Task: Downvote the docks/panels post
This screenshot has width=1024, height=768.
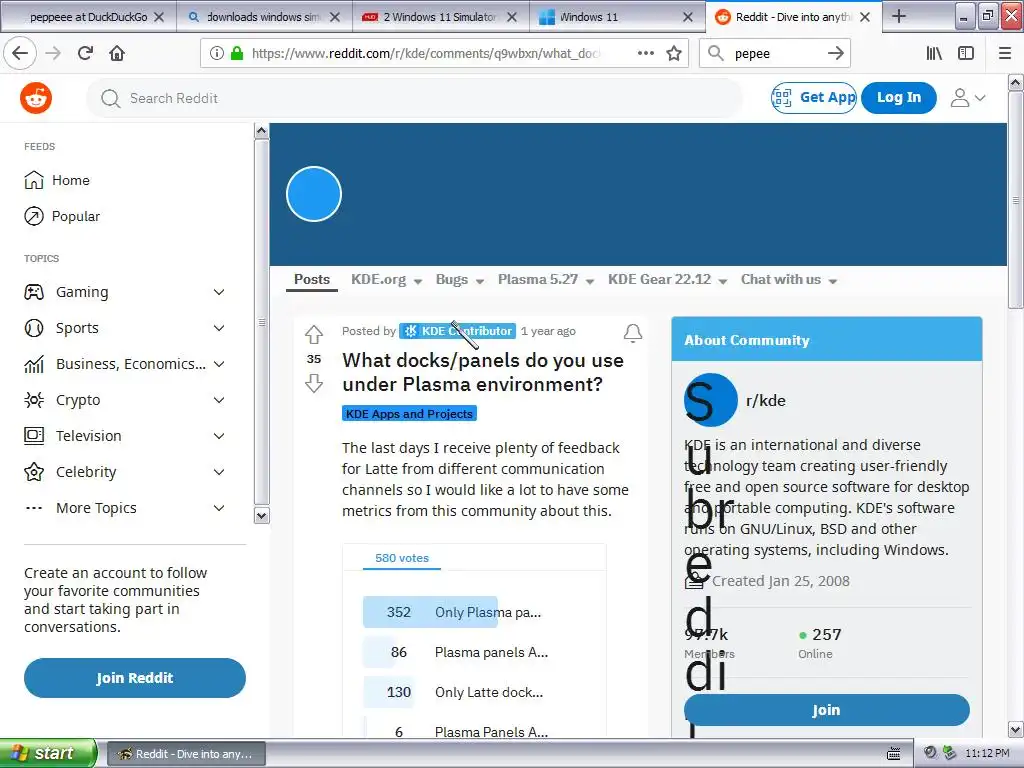Action: coord(314,383)
